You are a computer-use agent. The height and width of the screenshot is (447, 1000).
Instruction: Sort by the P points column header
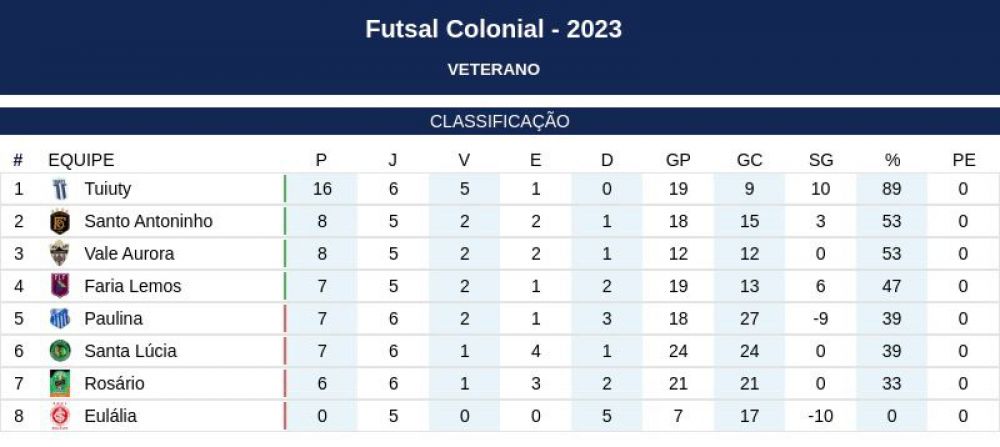[321, 160]
